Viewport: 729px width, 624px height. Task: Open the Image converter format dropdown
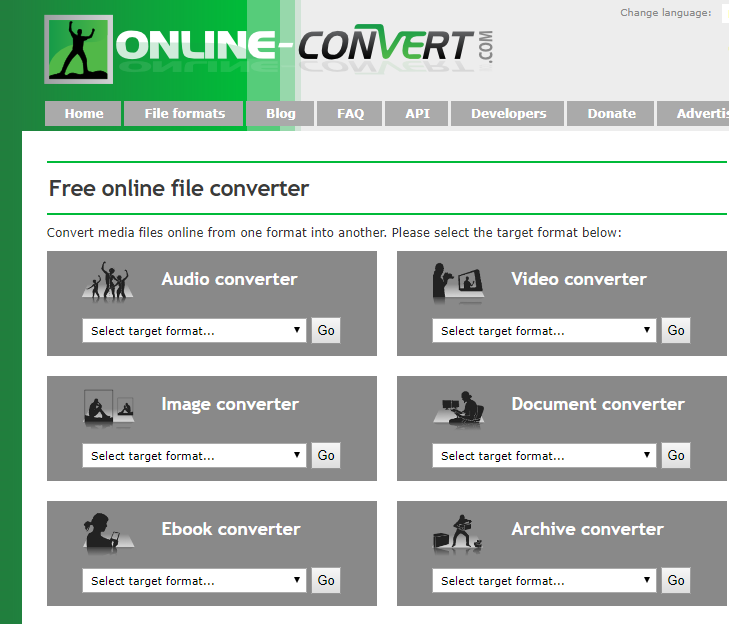194,456
